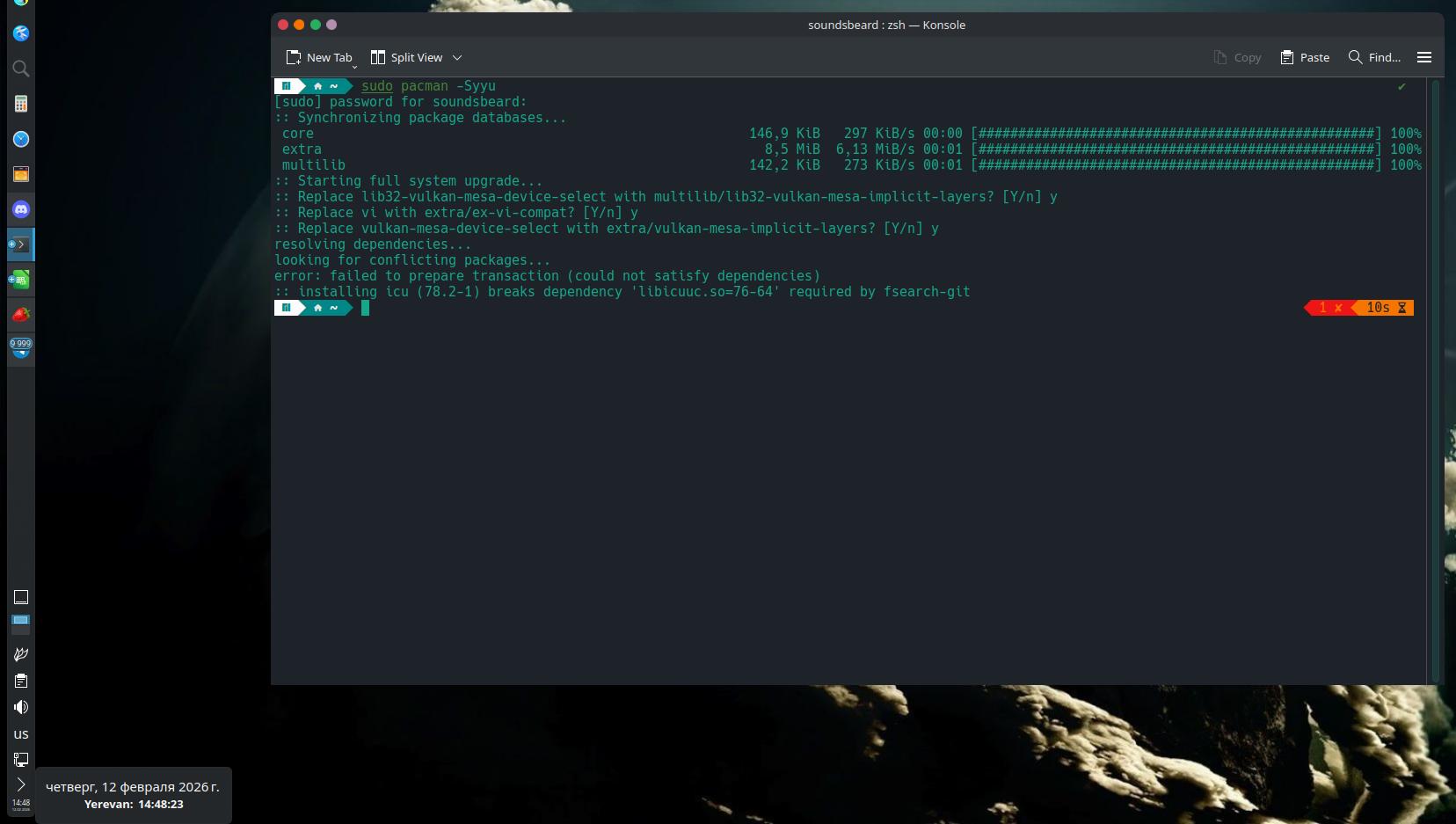Switch to the second virtual desktop in pager

[x=21, y=623]
